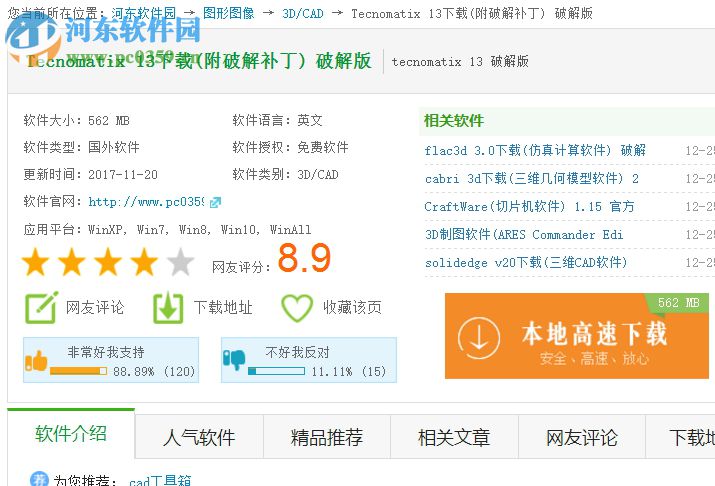The image size is (715, 486).
Task: Click the 562 MB green corner ribbon
Action: [678, 303]
